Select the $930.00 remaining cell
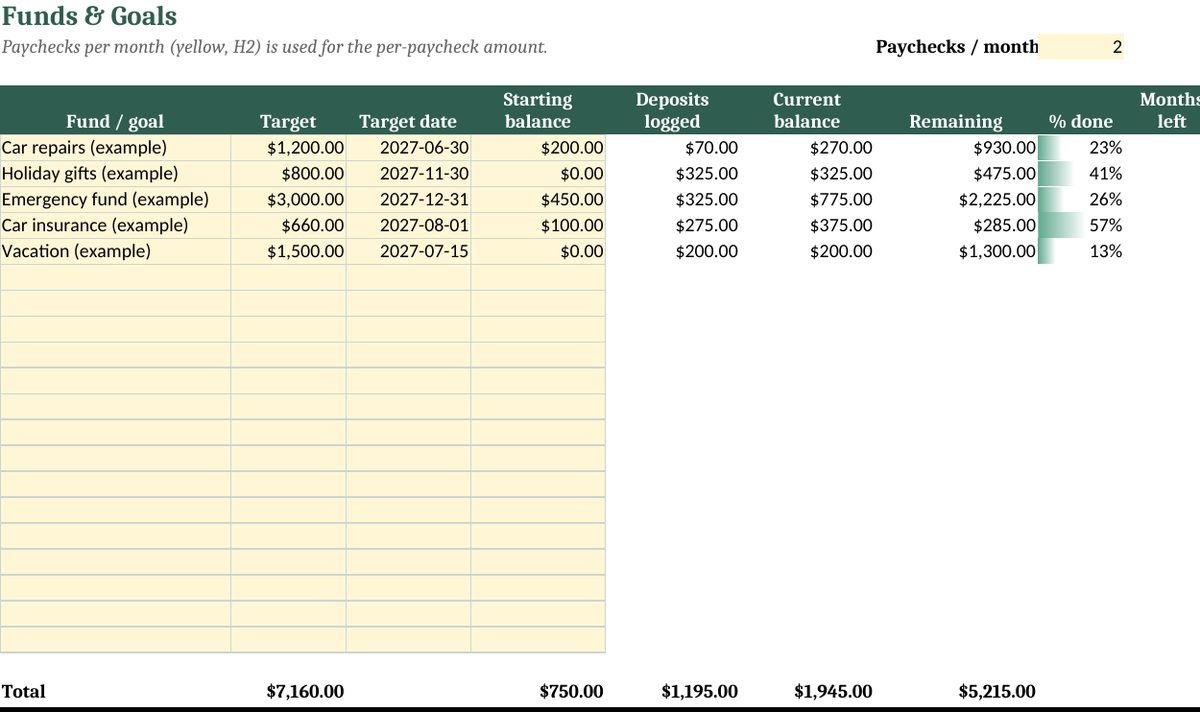The height and width of the screenshot is (712, 1200). point(956,148)
